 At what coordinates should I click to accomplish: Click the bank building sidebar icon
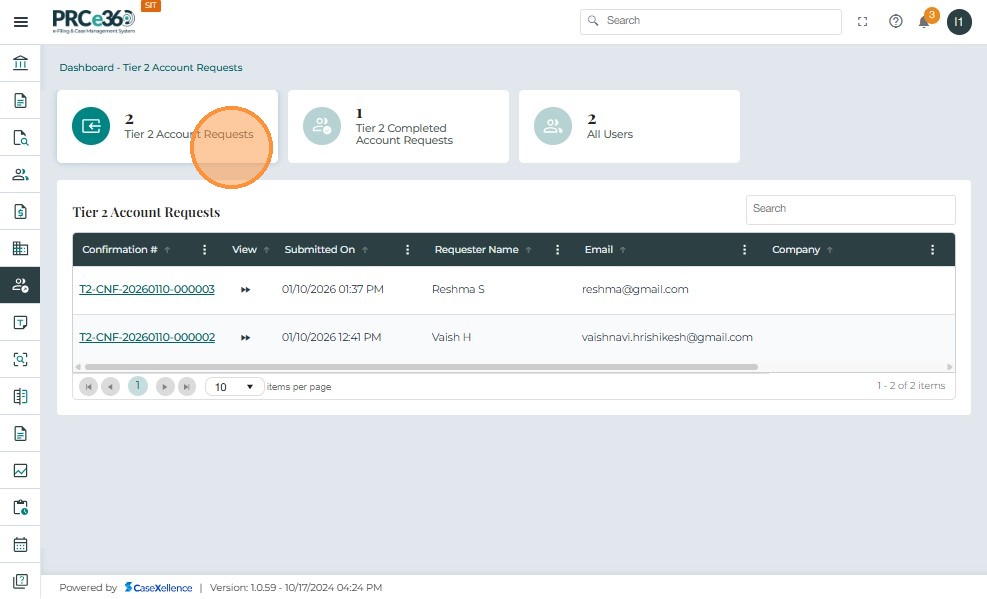(x=20, y=63)
